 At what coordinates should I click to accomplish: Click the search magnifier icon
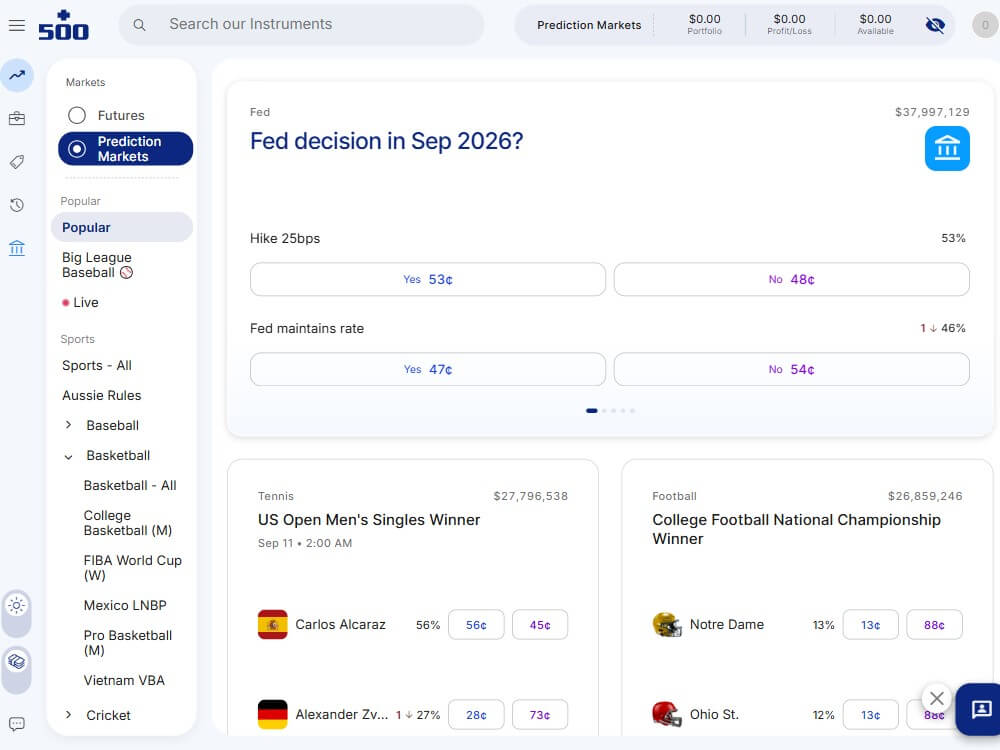[139, 25]
